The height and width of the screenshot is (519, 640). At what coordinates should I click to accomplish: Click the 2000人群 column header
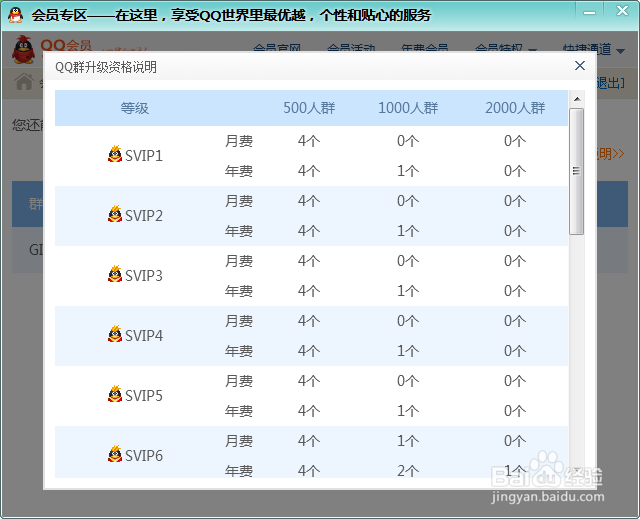(515, 108)
